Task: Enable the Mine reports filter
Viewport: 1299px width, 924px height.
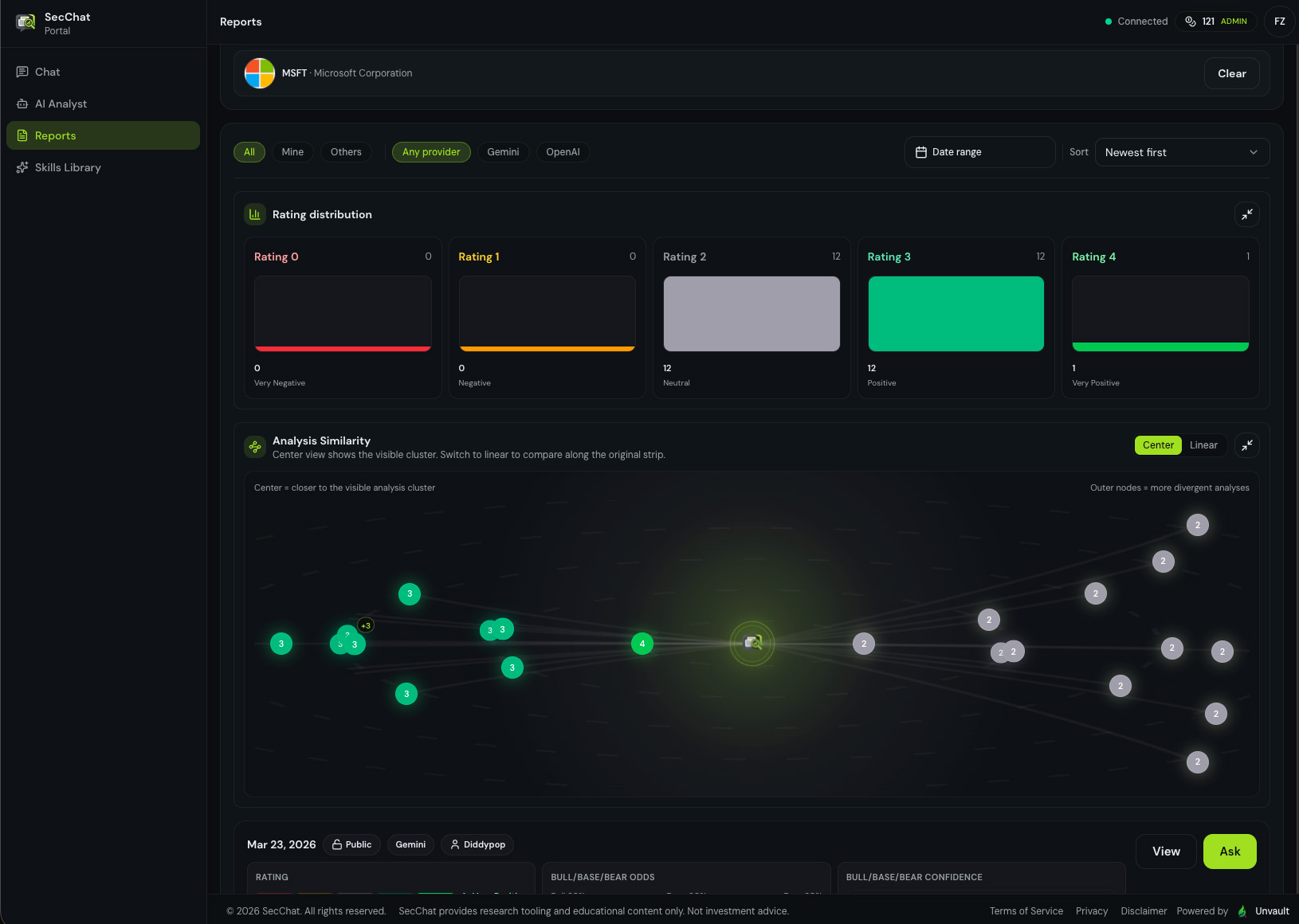Action: (292, 151)
